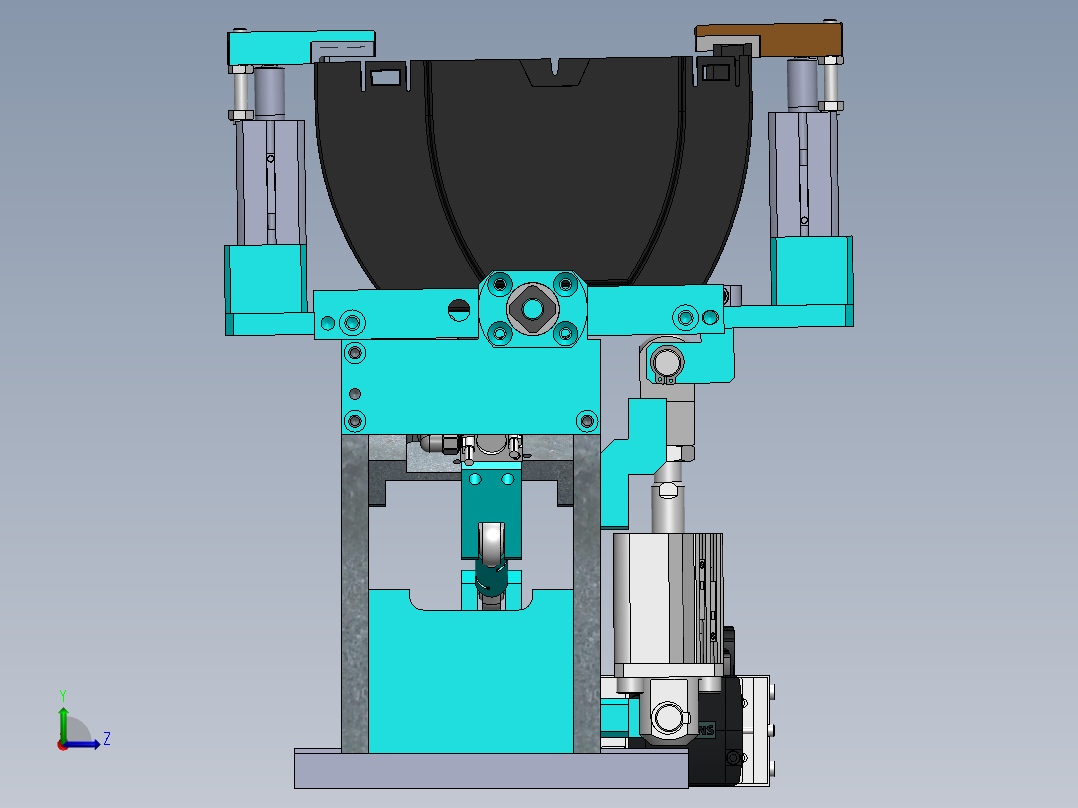Select the large notched cyan lower plate
The height and width of the screenshot is (808, 1078).
[x=471, y=681]
